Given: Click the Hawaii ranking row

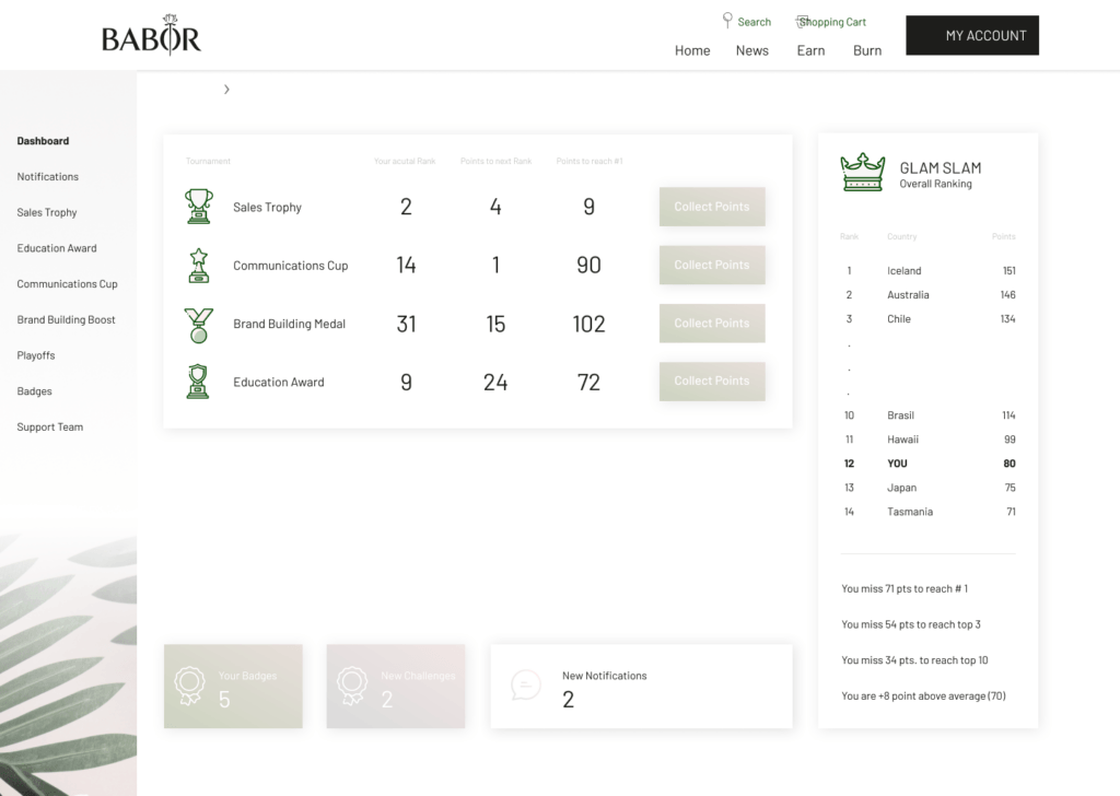Looking at the screenshot, I should 929,439.
